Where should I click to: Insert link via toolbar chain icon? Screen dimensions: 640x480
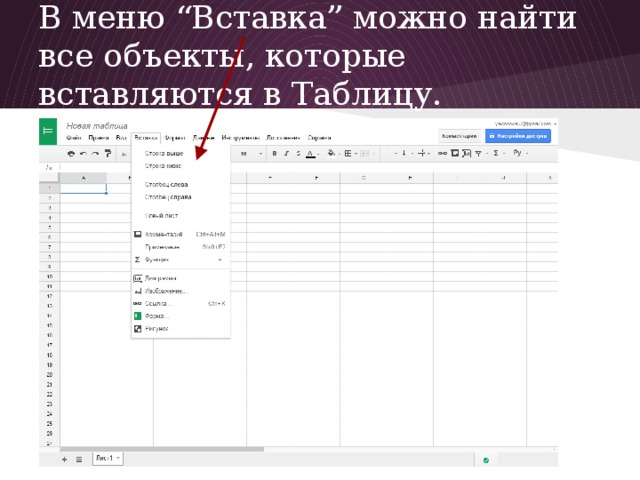pyautogui.click(x=442, y=153)
